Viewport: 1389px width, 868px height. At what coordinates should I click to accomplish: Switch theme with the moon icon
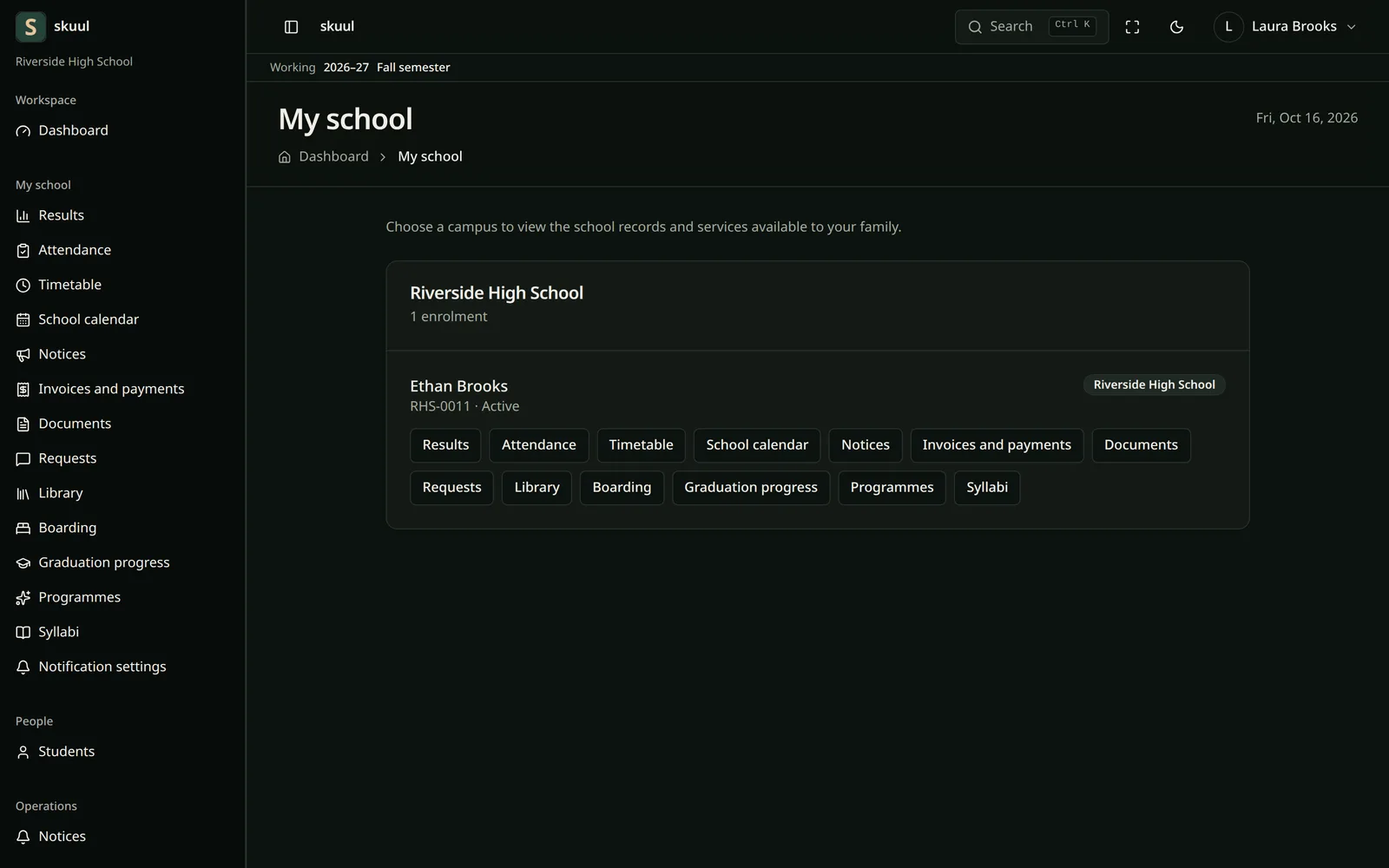pos(1177,27)
